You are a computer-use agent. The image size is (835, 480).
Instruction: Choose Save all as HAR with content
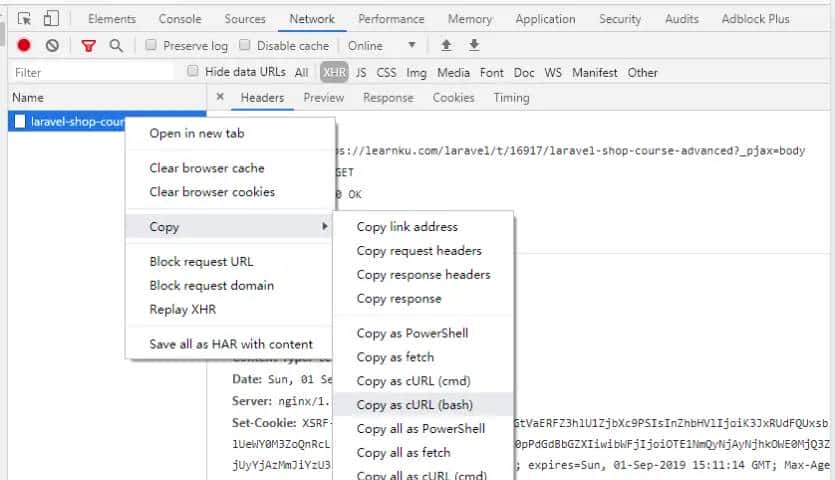point(230,344)
